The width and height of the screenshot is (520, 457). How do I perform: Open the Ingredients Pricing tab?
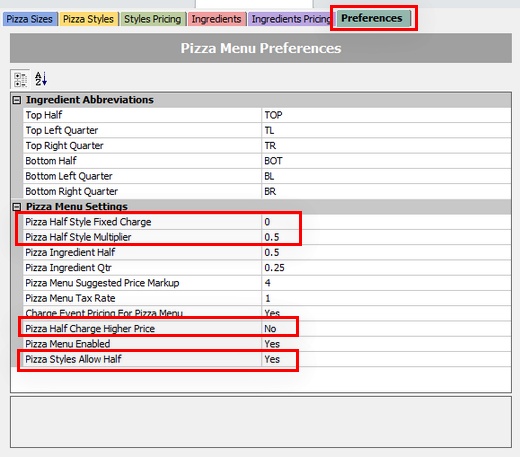[x=290, y=19]
